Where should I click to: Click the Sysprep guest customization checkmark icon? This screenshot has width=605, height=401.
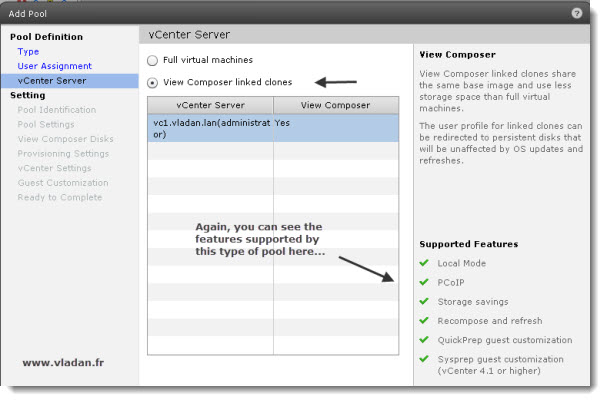click(424, 359)
